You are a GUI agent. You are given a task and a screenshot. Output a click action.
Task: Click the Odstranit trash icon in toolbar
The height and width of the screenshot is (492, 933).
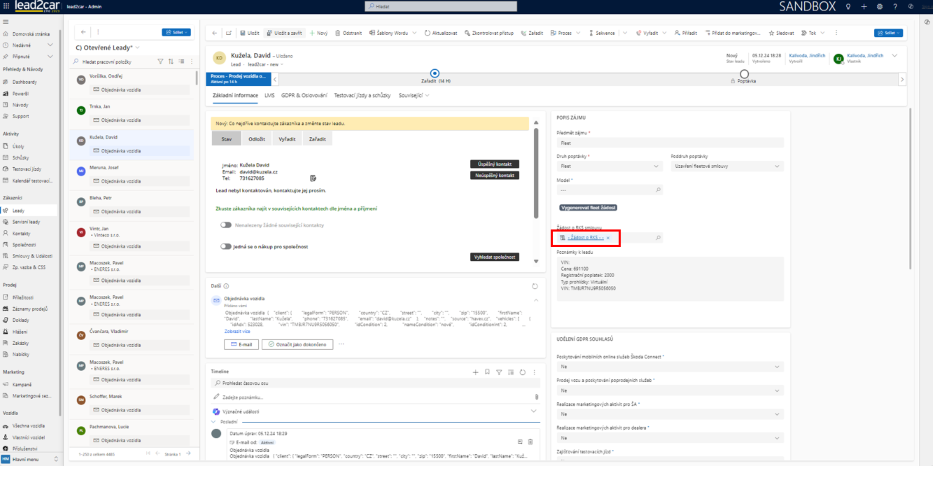click(336, 33)
